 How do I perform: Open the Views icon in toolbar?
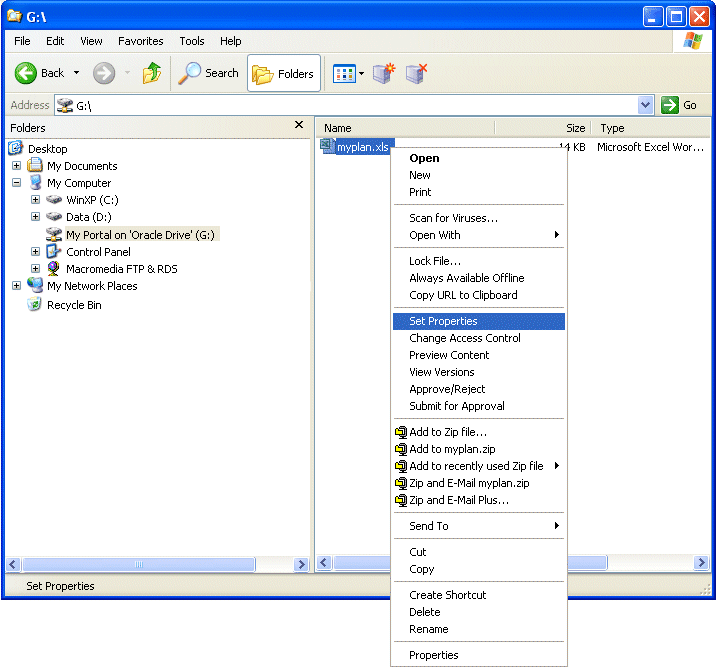tap(344, 74)
